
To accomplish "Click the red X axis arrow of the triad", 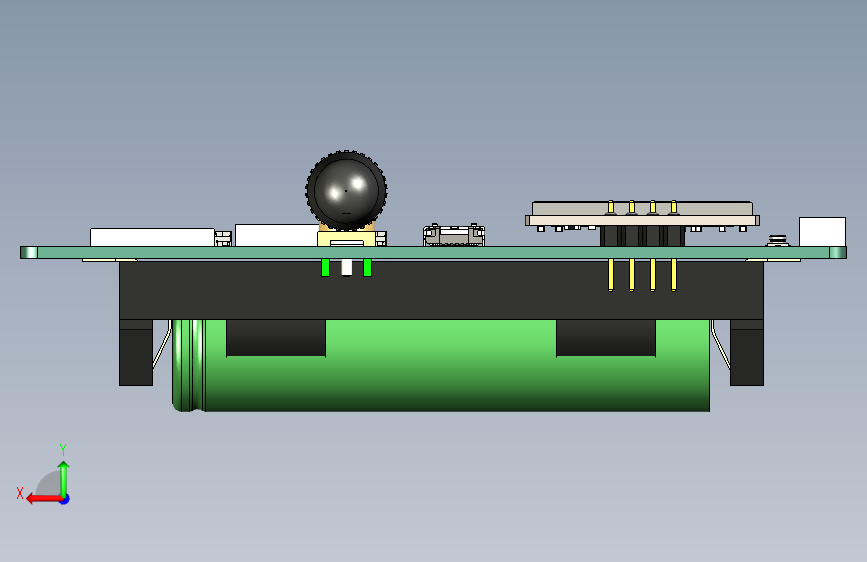I will coord(44,499).
